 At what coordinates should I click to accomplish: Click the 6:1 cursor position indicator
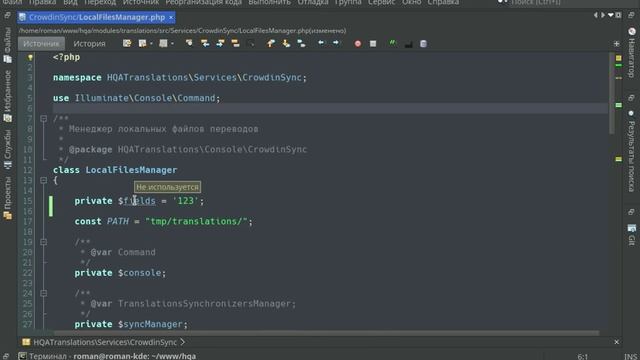point(582,357)
